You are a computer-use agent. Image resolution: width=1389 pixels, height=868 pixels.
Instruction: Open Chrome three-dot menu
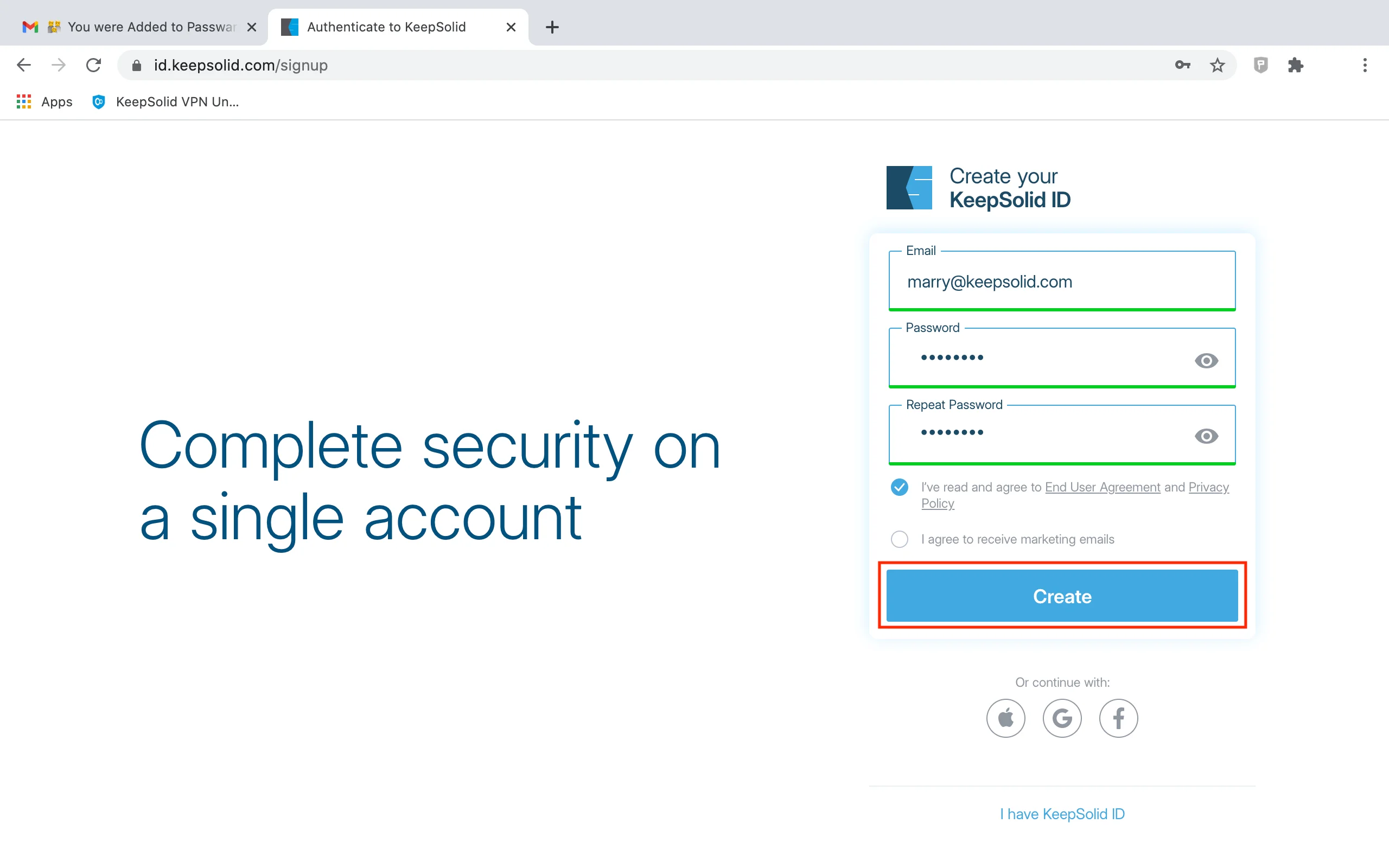1365,66
